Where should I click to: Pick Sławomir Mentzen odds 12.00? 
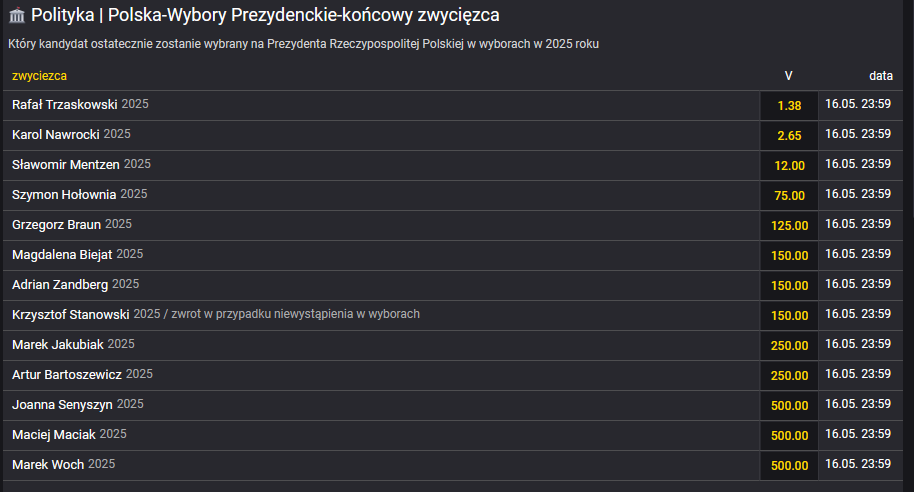[x=789, y=165]
